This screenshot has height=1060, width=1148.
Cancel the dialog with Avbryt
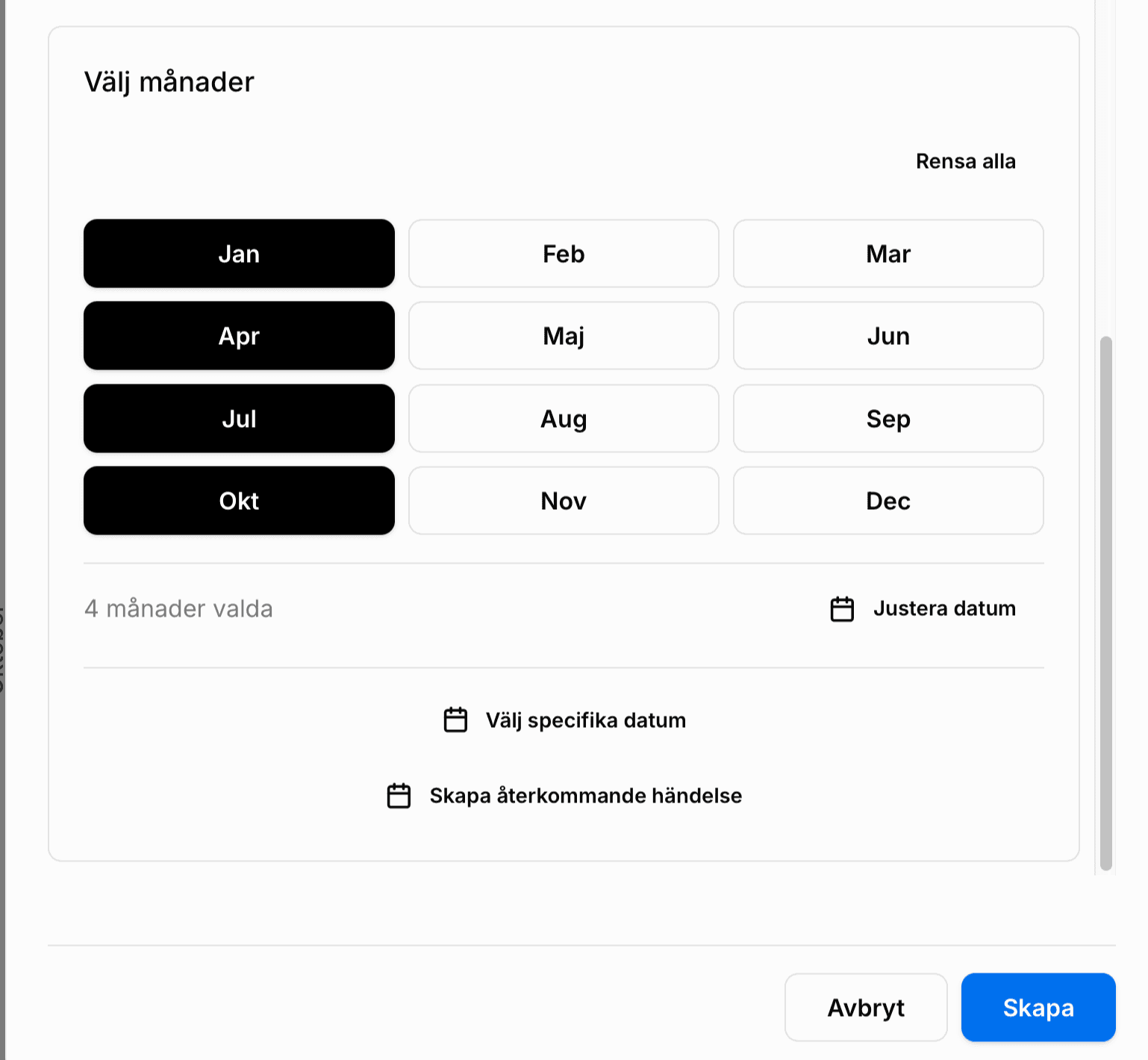pyautogui.click(x=866, y=1007)
